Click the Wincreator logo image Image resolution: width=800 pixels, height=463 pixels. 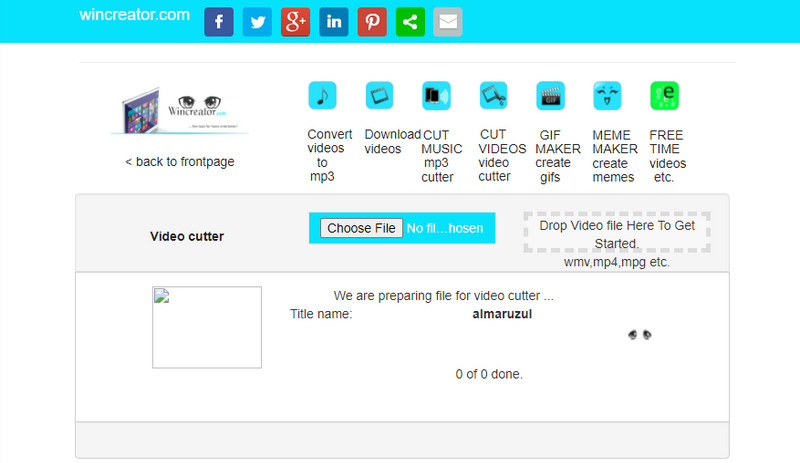point(180,111)
